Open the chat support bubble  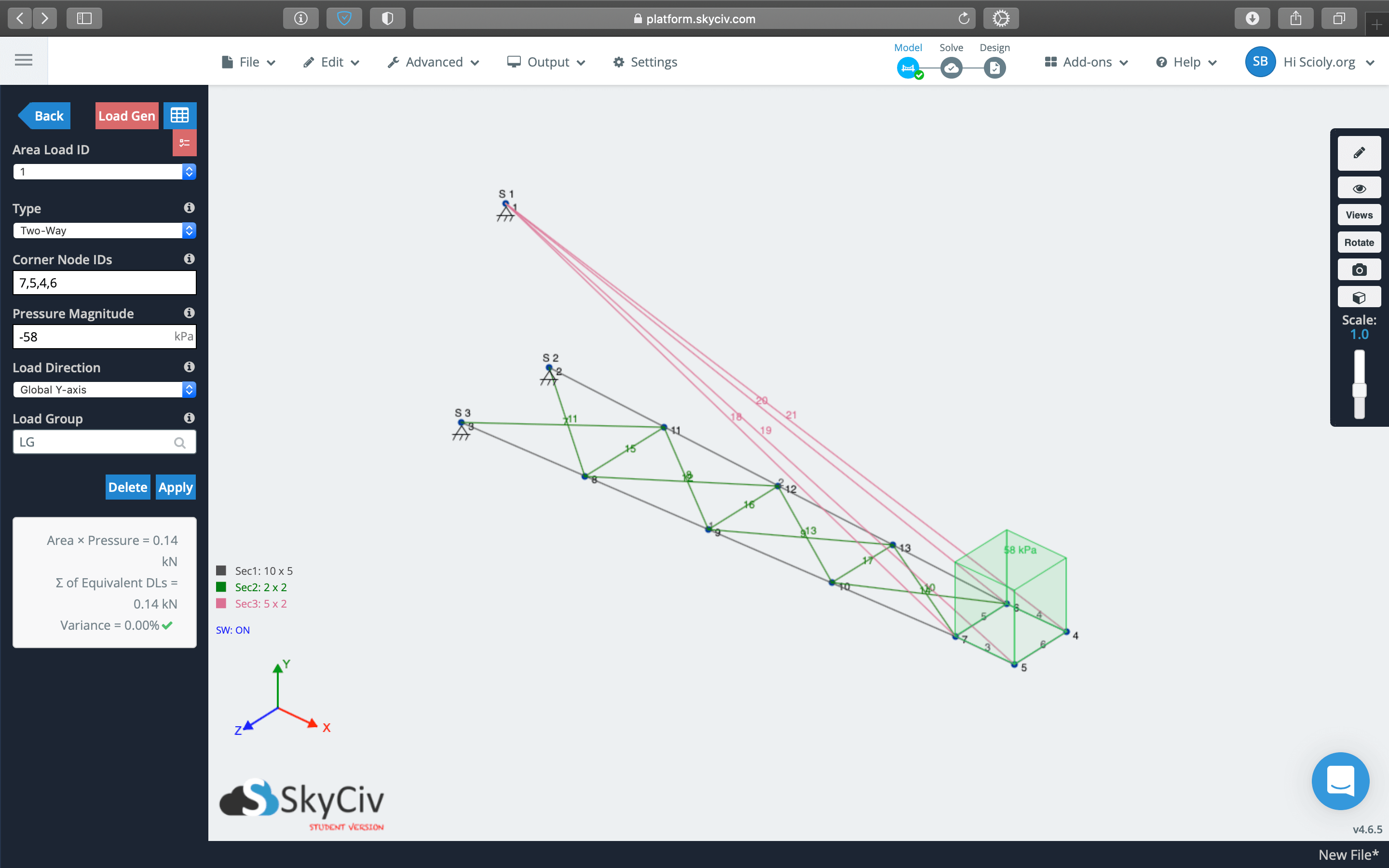click(x=1340, y=781)
